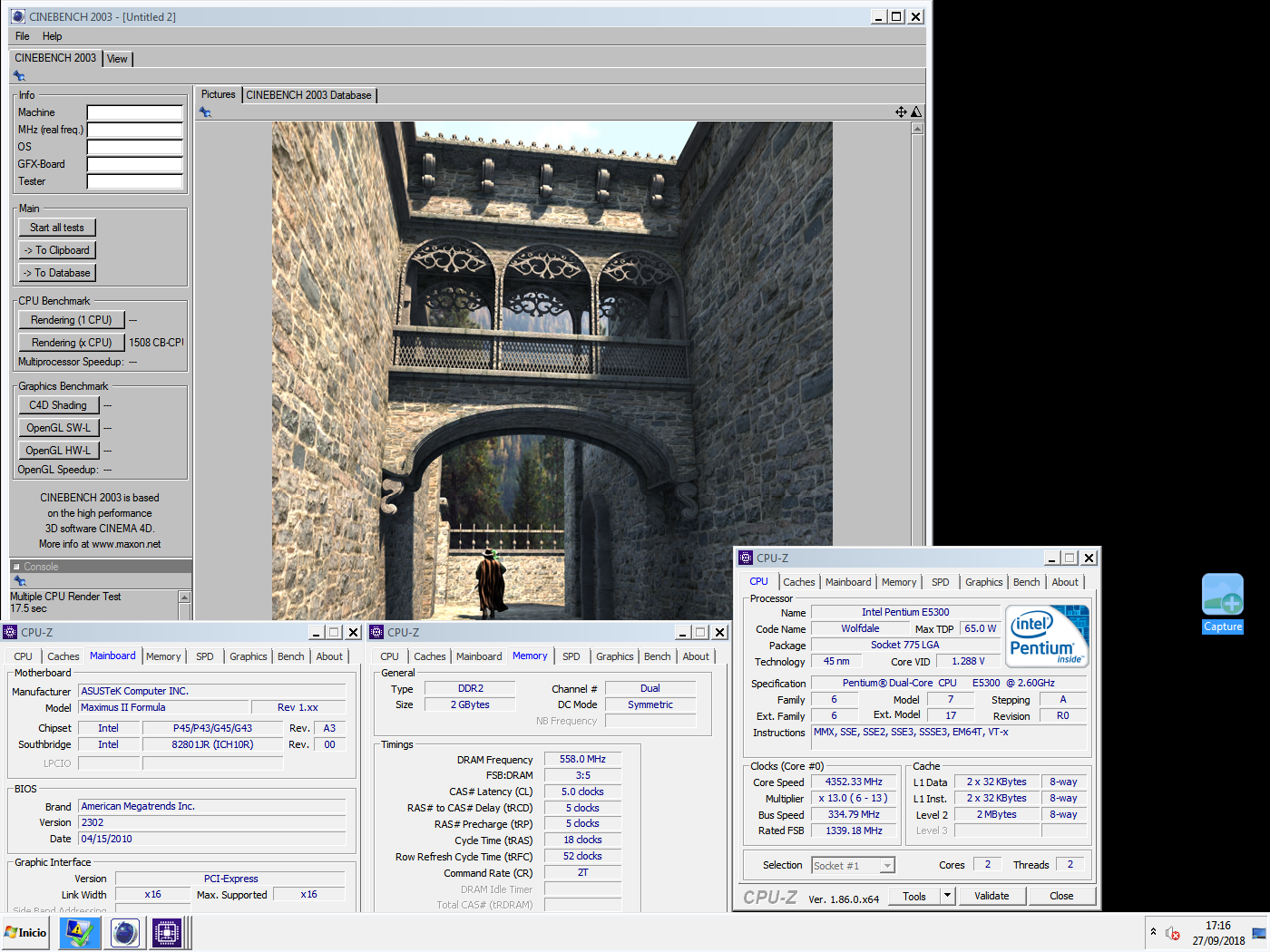
Task: Switch to CINEBENCH 2003 Database tab
Action: [x=308, y=95]
